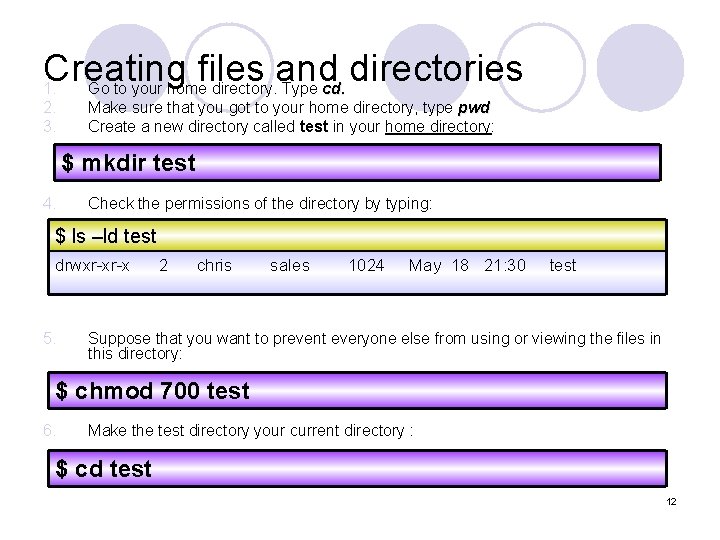720x540 pixels.
Task: Click the list number 5 bullet
Action: tap(48, 338)
